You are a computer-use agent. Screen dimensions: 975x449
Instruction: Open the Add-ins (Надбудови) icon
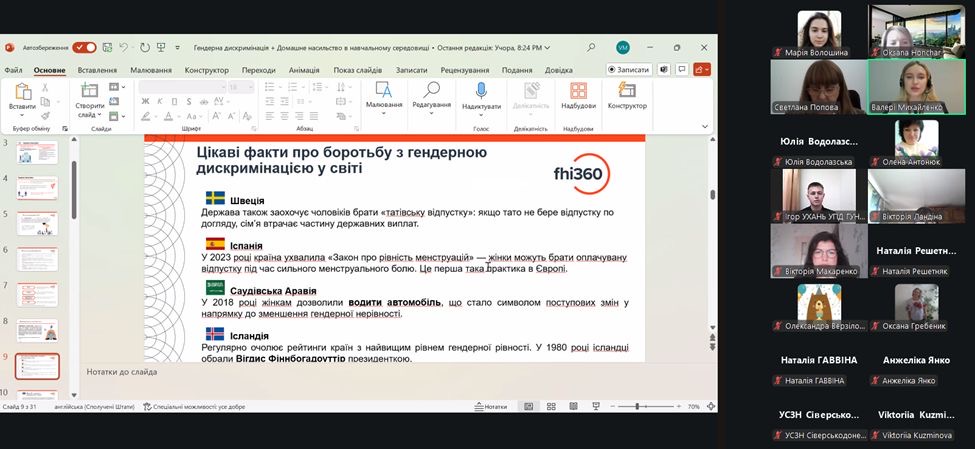pos(578,91)
